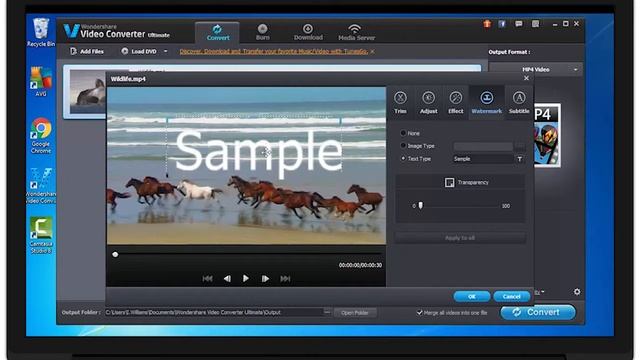Select the Watermark tab
Viewport: 640px width, 360px height.
[x=487, y=102]
